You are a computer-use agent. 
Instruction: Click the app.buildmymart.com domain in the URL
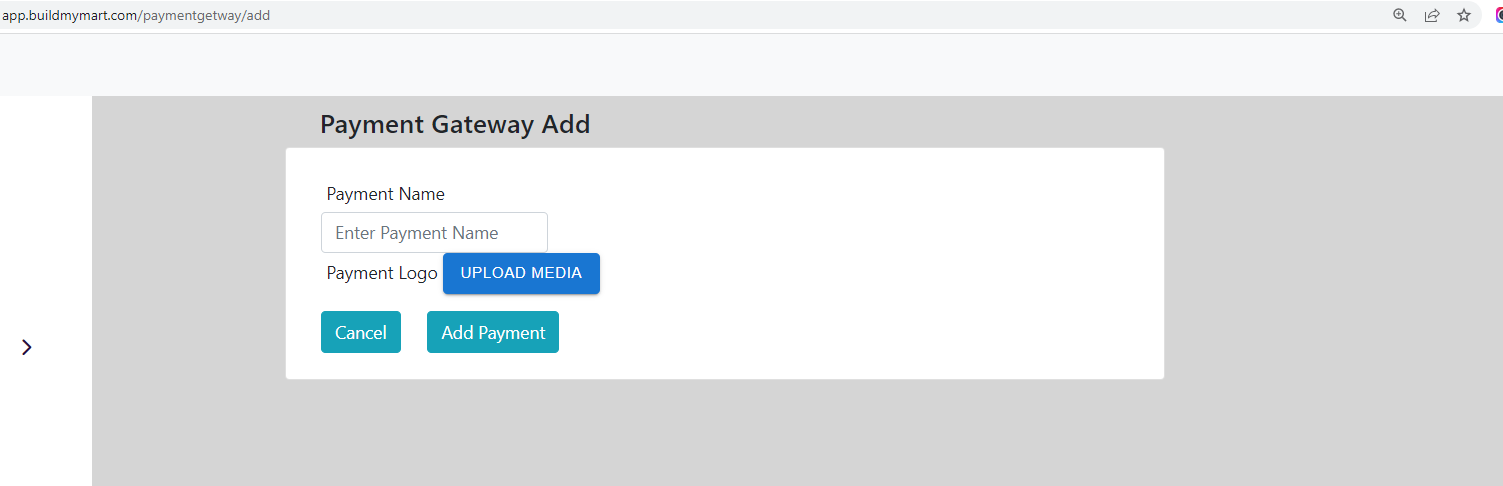click(x=69, y=15)
